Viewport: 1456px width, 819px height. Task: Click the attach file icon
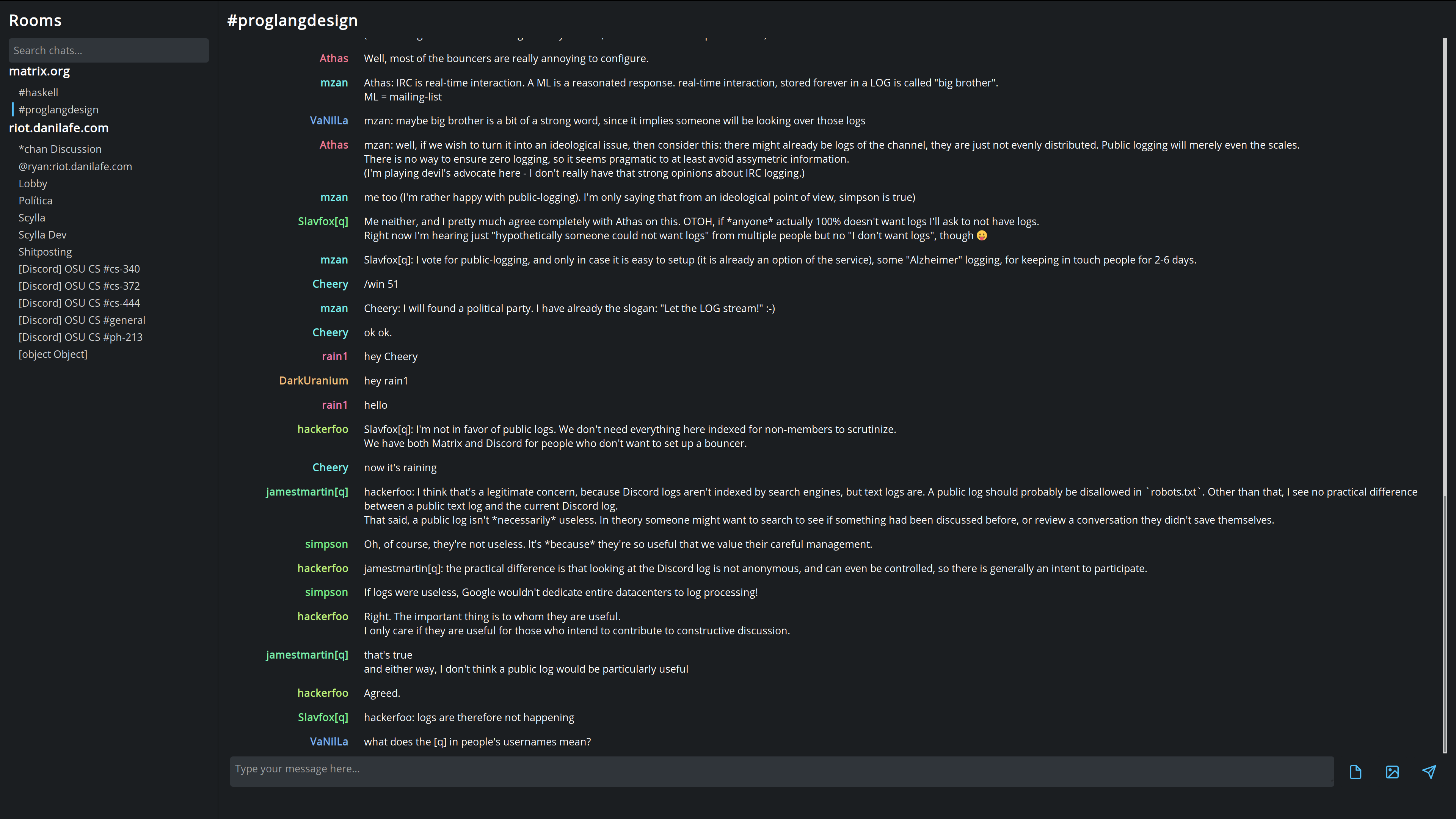click(1356, 772)
